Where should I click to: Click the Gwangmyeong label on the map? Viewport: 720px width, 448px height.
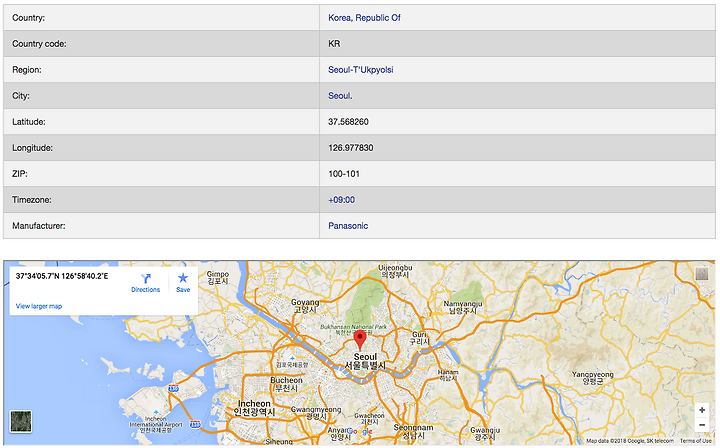click(316, 413)
